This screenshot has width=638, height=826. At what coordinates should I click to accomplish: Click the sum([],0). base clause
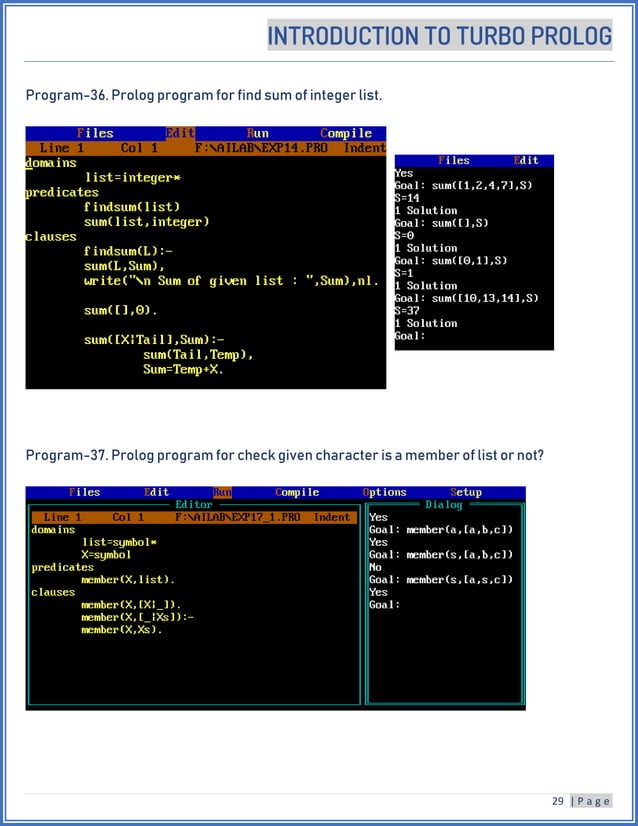point(121,310)
